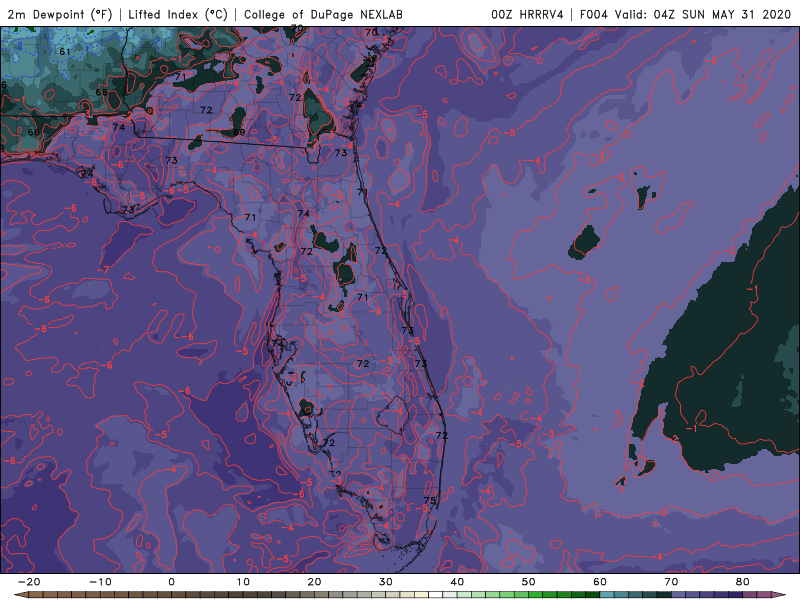
Task: Click the 10 label on the color scale
Action: pos(243,582)
